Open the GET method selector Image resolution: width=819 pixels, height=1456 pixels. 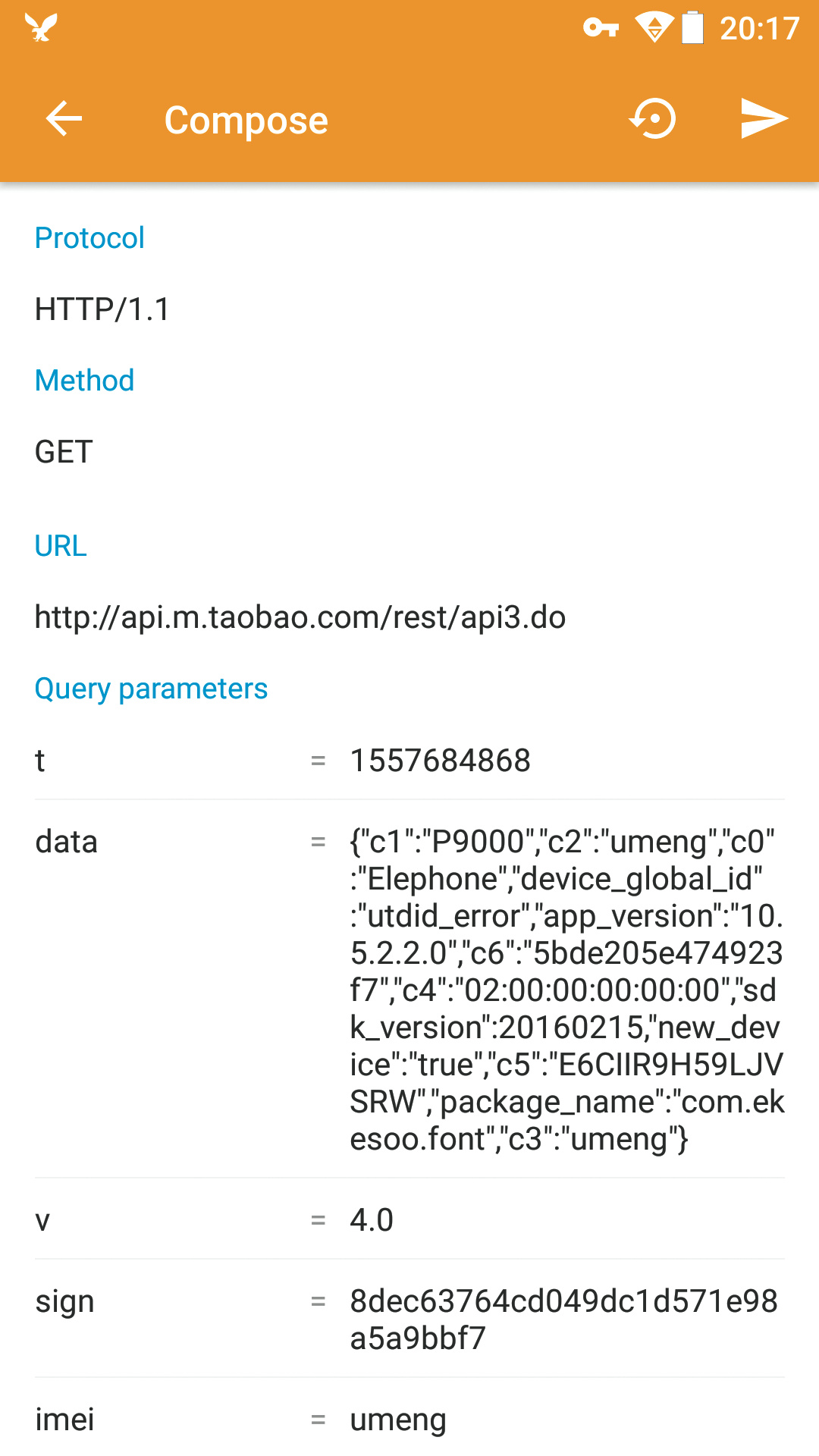[64, 452]
